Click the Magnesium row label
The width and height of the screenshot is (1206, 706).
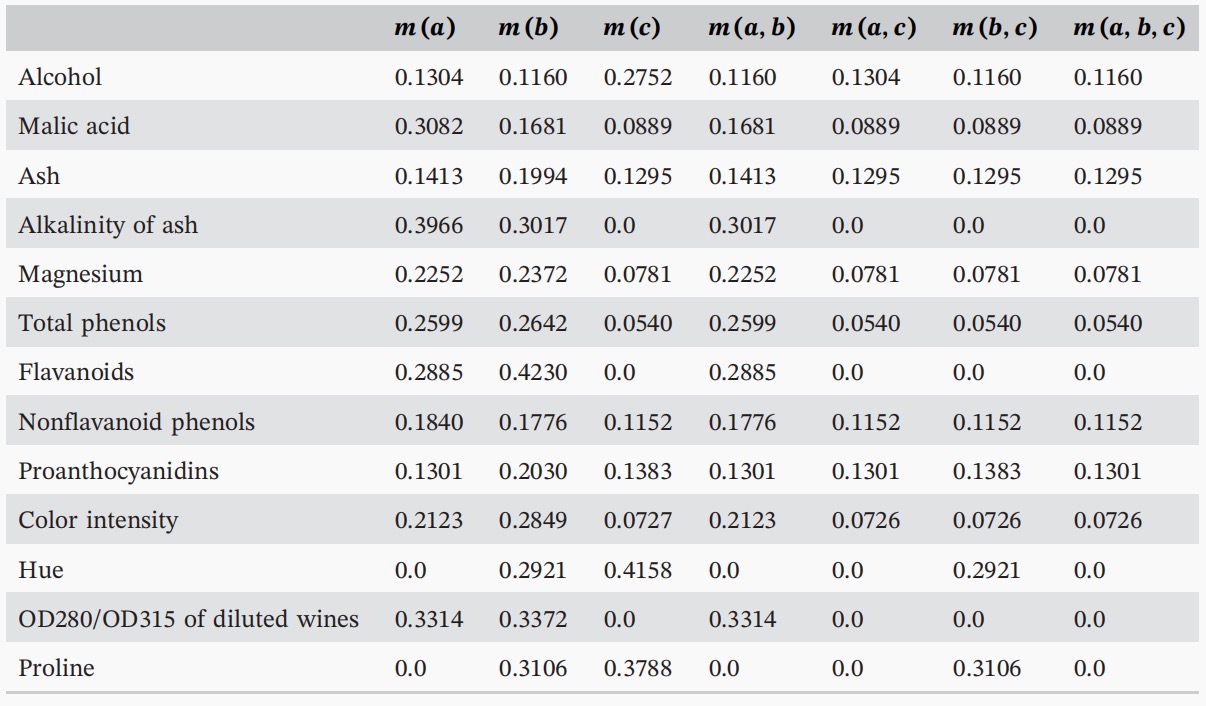80,274
